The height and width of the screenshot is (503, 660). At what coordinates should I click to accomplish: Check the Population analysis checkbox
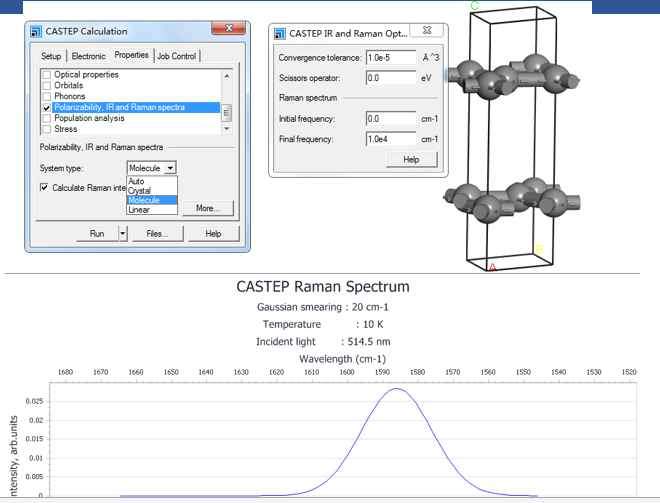pyautogui.click(x=45, y=118)
